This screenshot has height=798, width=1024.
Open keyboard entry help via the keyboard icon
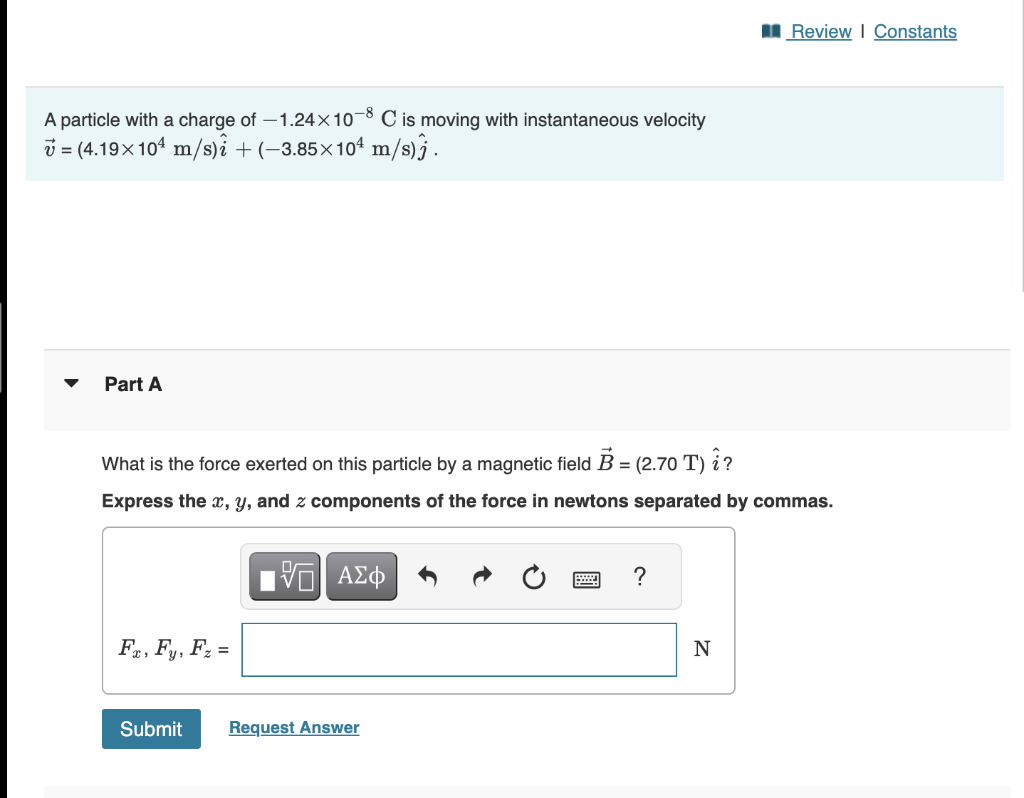pyautogui.click(x=587, y=578)
